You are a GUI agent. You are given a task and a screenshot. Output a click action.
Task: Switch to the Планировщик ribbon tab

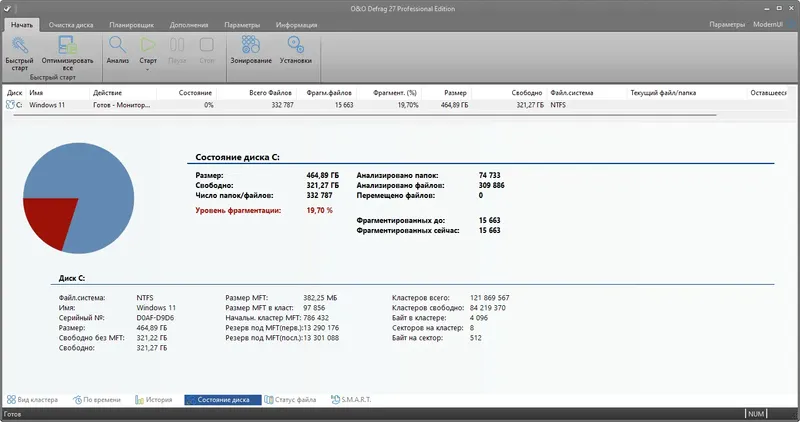point(131,24)
